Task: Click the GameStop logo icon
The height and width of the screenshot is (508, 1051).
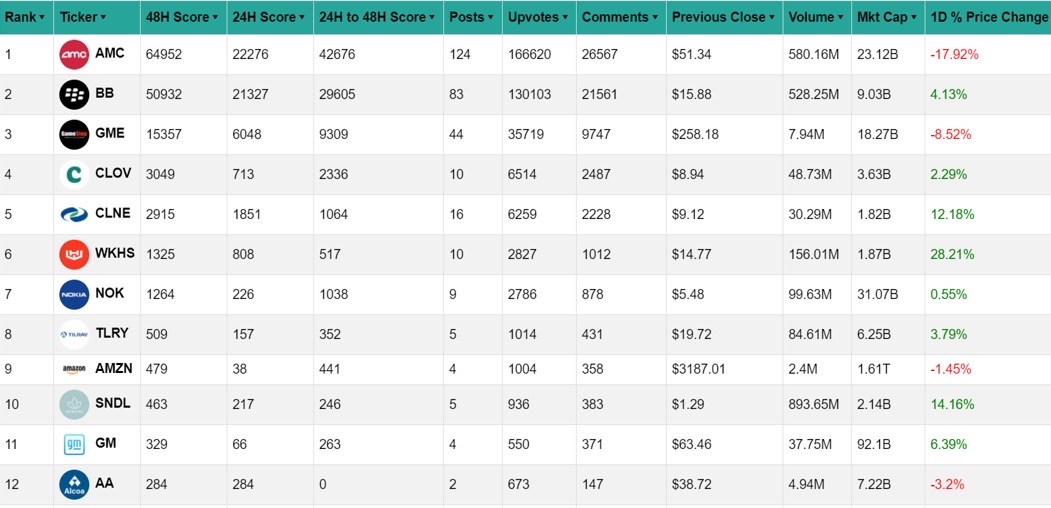Action: coord(74,135)
